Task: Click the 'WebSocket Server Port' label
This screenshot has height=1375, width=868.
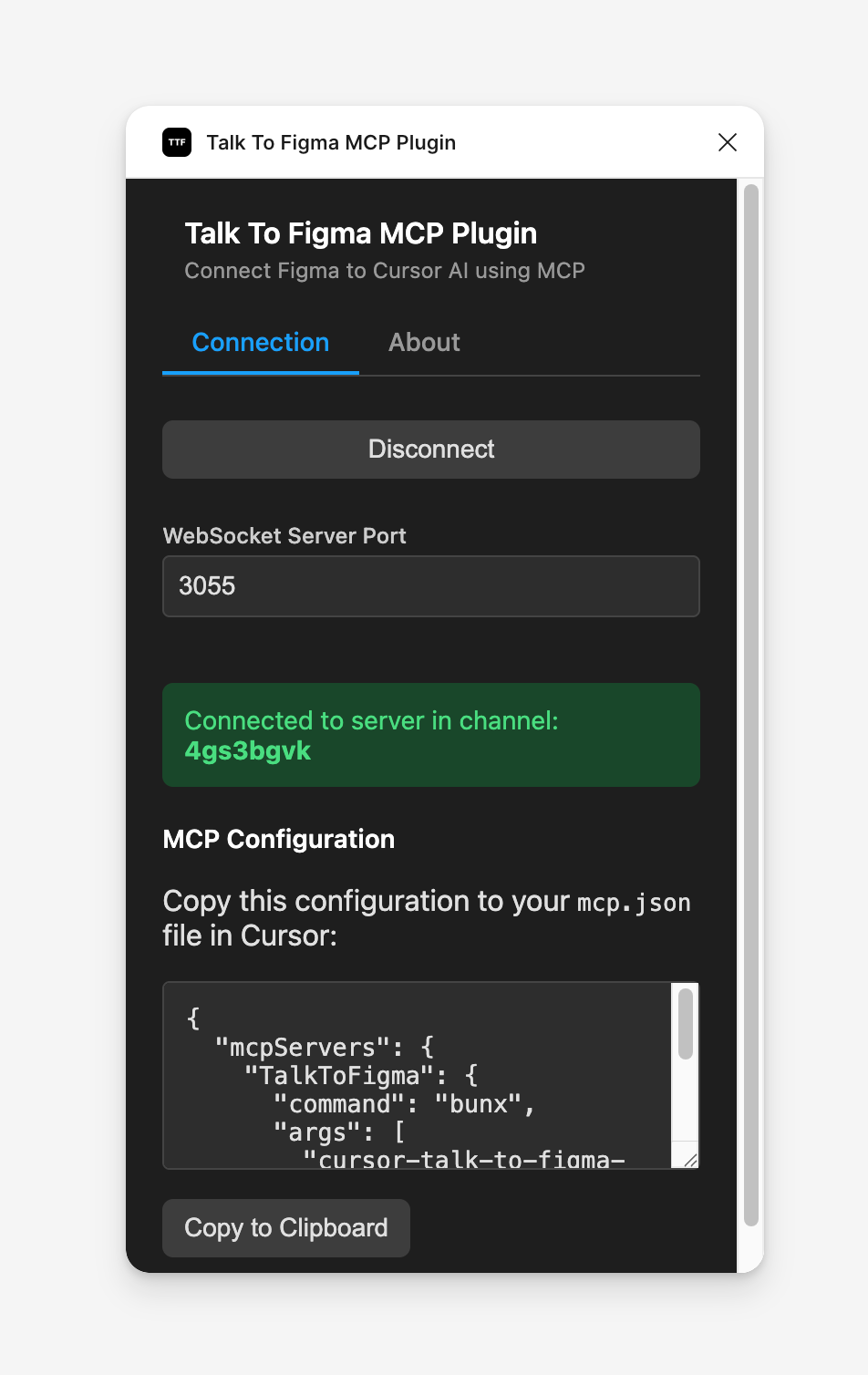Action: click(284, 536)
